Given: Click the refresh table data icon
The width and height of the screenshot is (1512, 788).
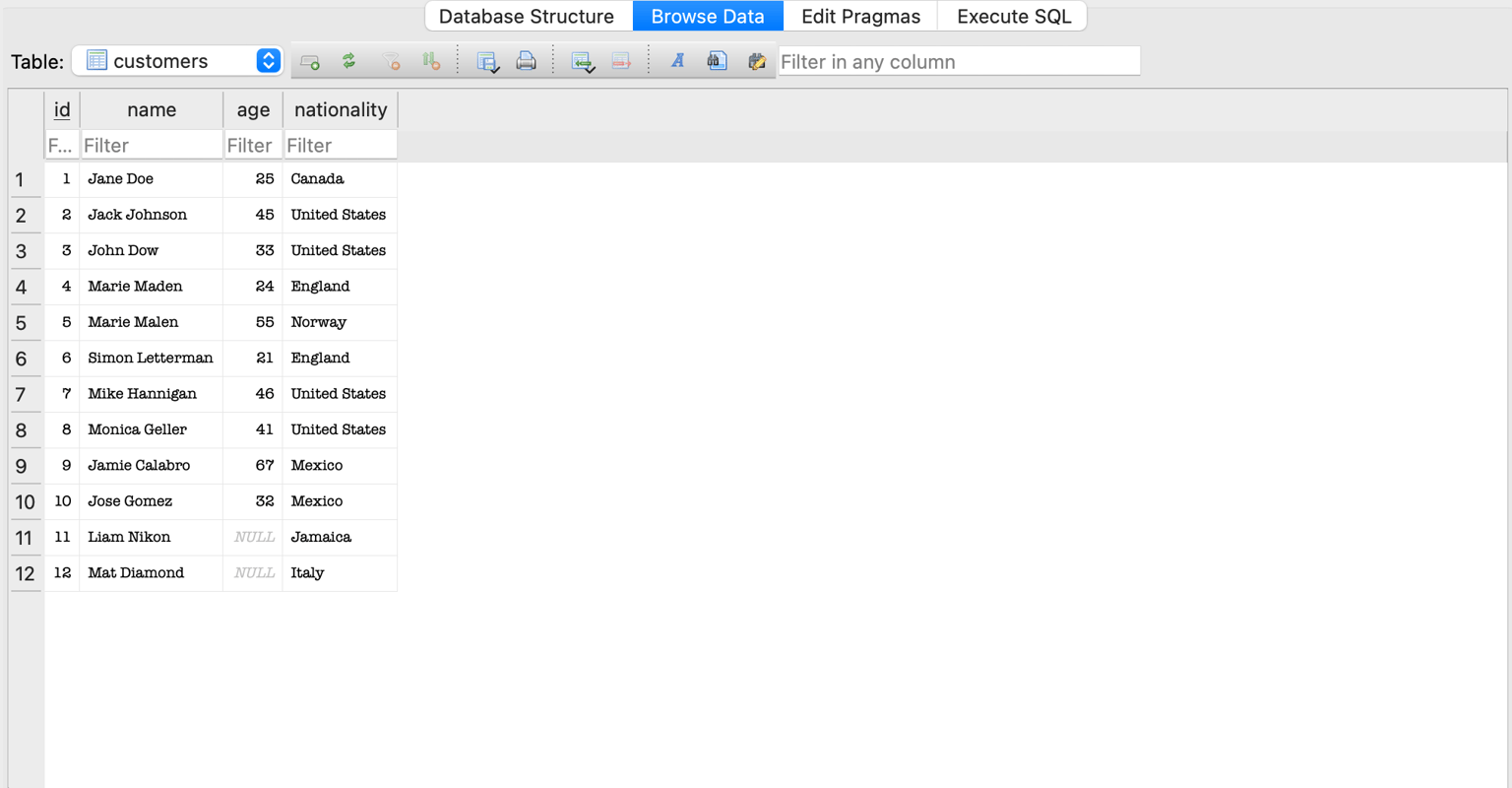Looking at the screenshot, I should click(x=348, y=61).
